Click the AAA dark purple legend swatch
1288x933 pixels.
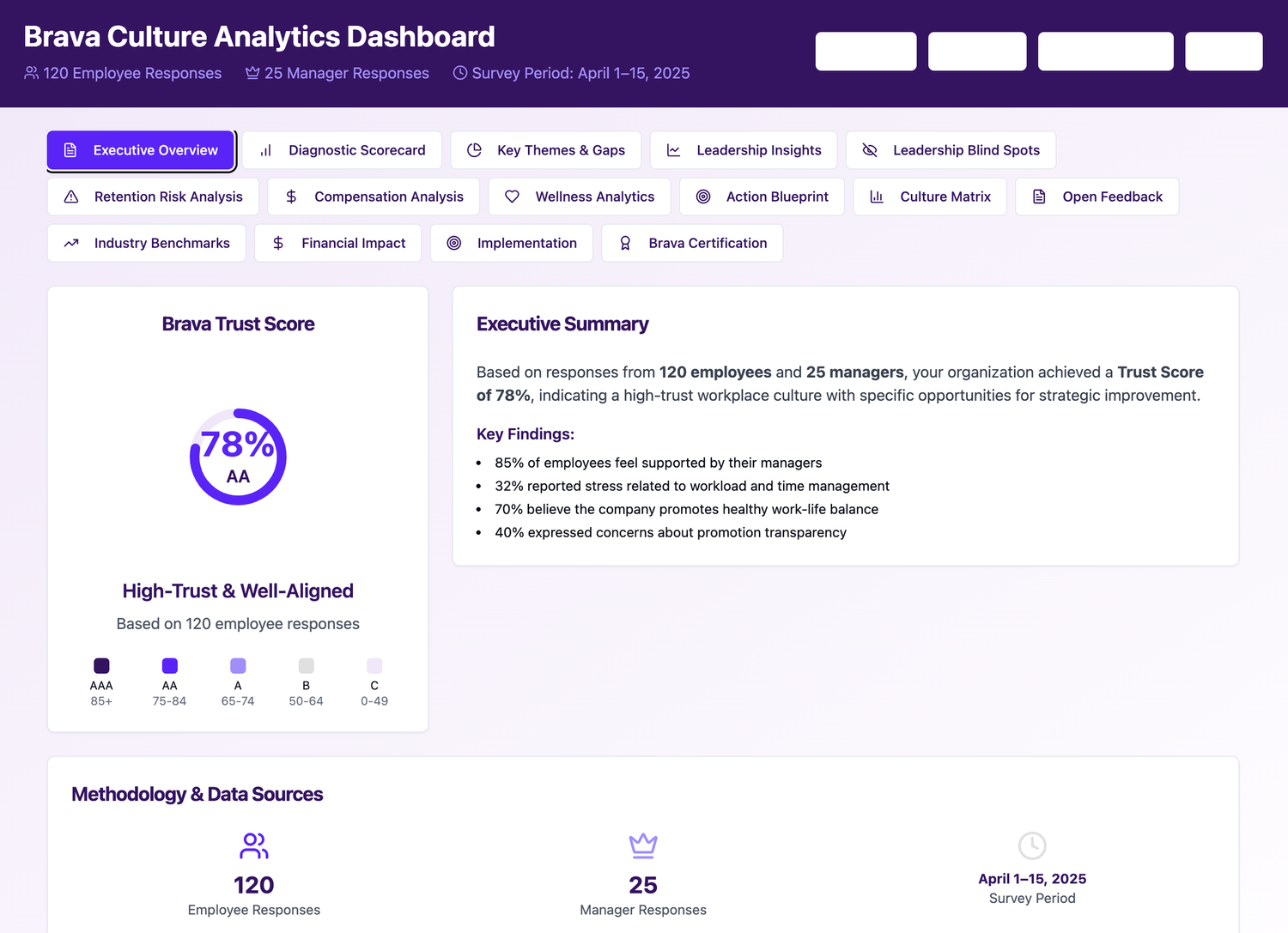coord(101,666)
